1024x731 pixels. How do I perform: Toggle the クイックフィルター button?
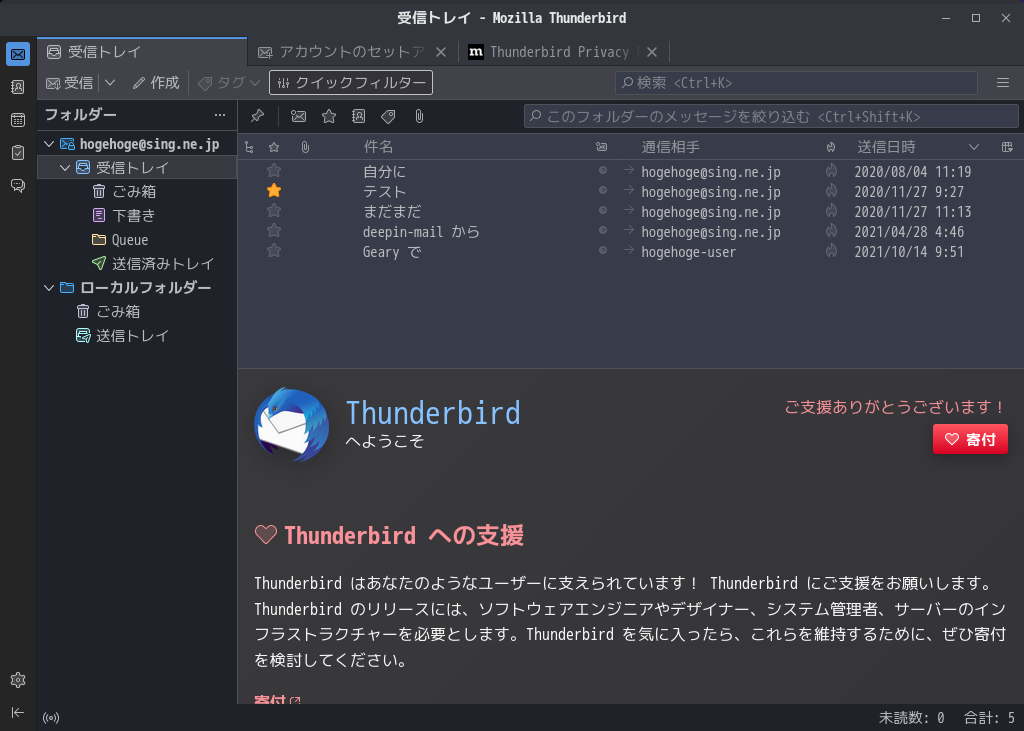351,83
